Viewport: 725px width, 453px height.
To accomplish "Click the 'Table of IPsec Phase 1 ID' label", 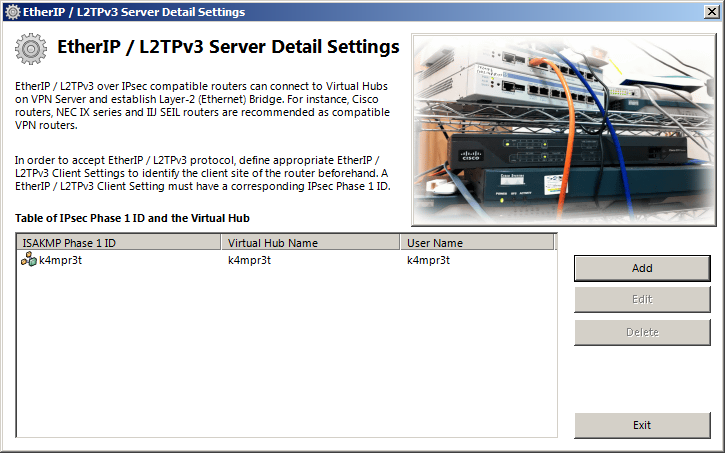I will pyautogui.click(x=132, y=218).
